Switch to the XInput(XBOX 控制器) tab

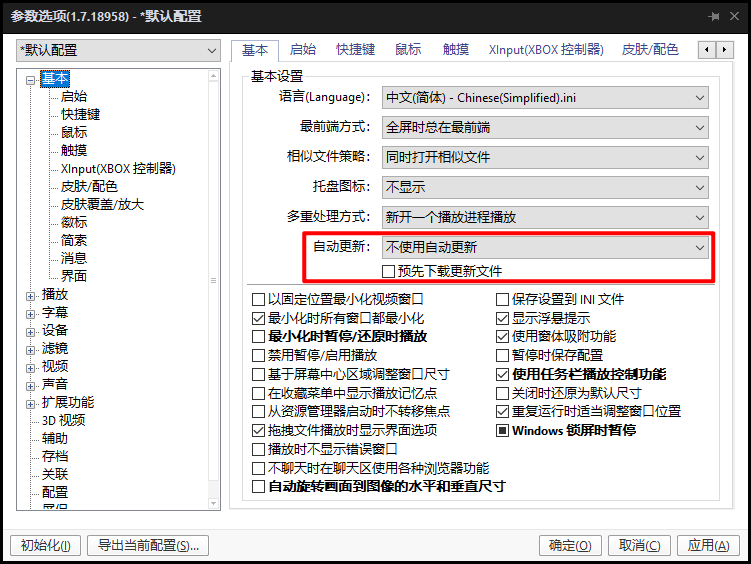click(546, 49)
